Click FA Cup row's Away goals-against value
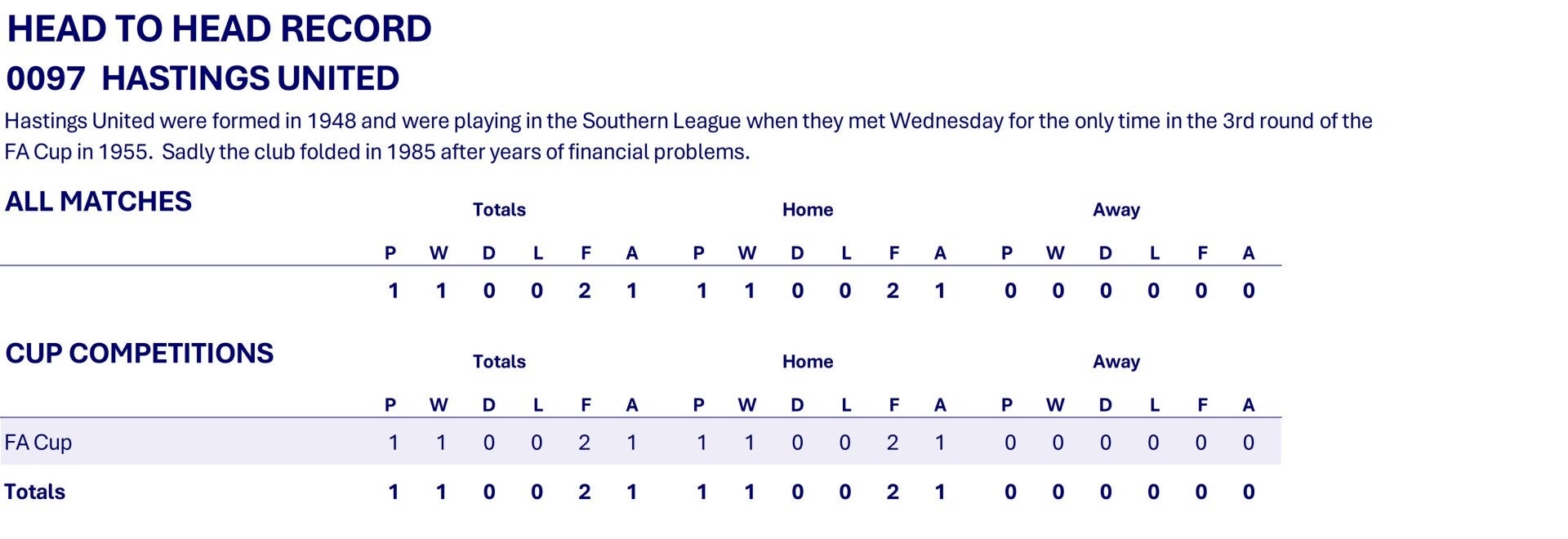The image size is (1568, 539). tap(1249, 443)
